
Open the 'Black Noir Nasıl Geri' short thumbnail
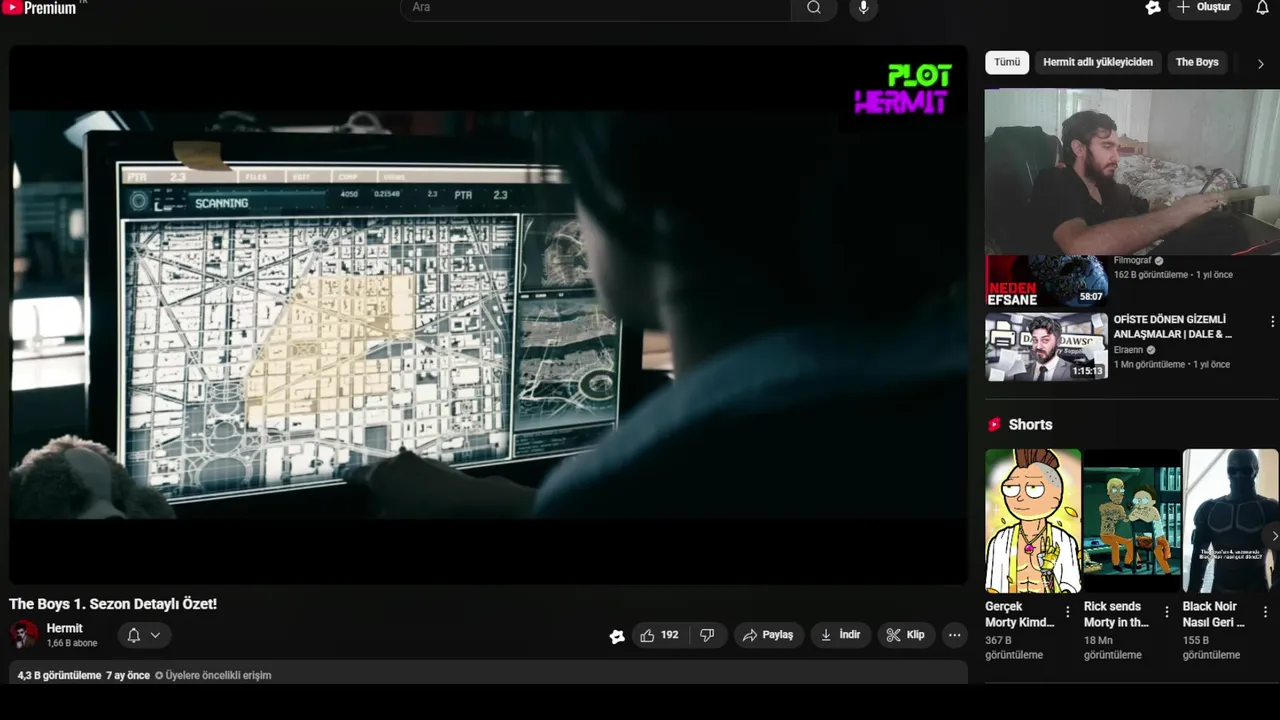click(1231, 521)
